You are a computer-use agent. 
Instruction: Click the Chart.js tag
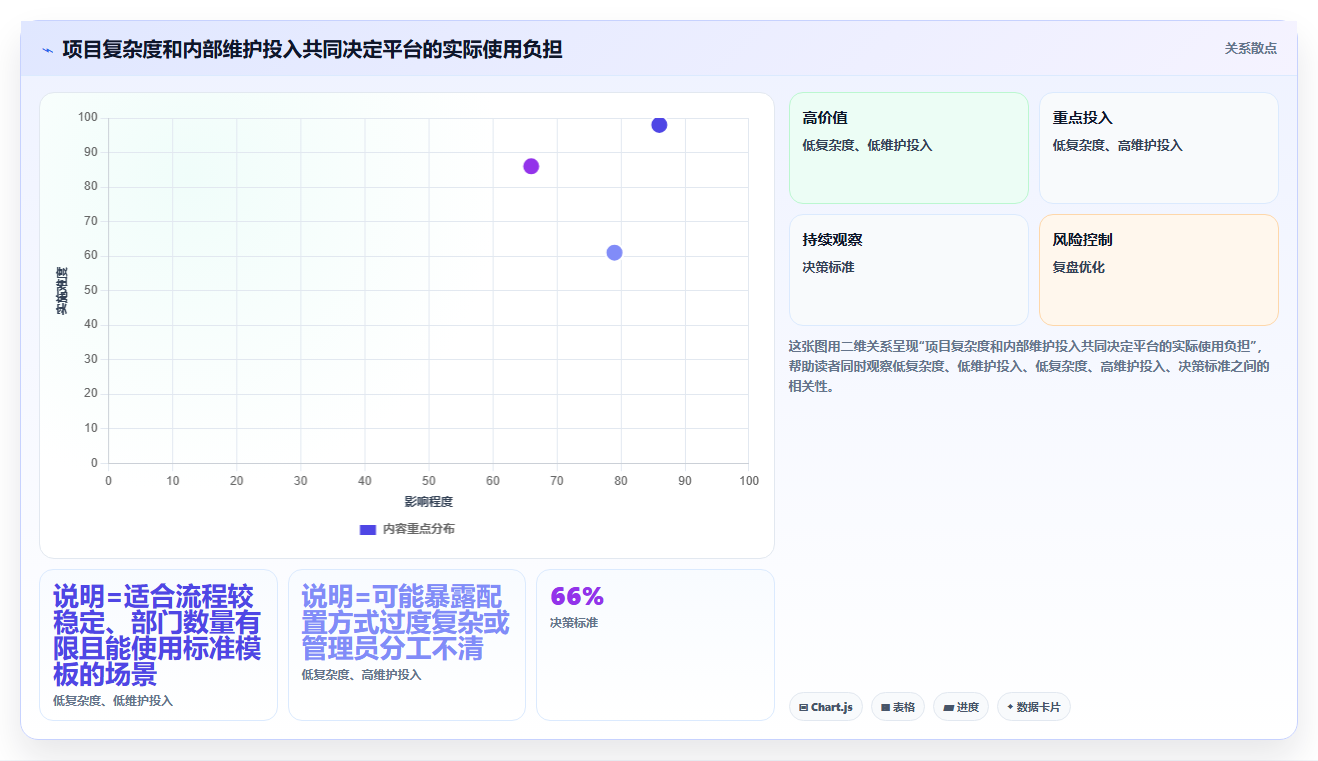point(825,707)
